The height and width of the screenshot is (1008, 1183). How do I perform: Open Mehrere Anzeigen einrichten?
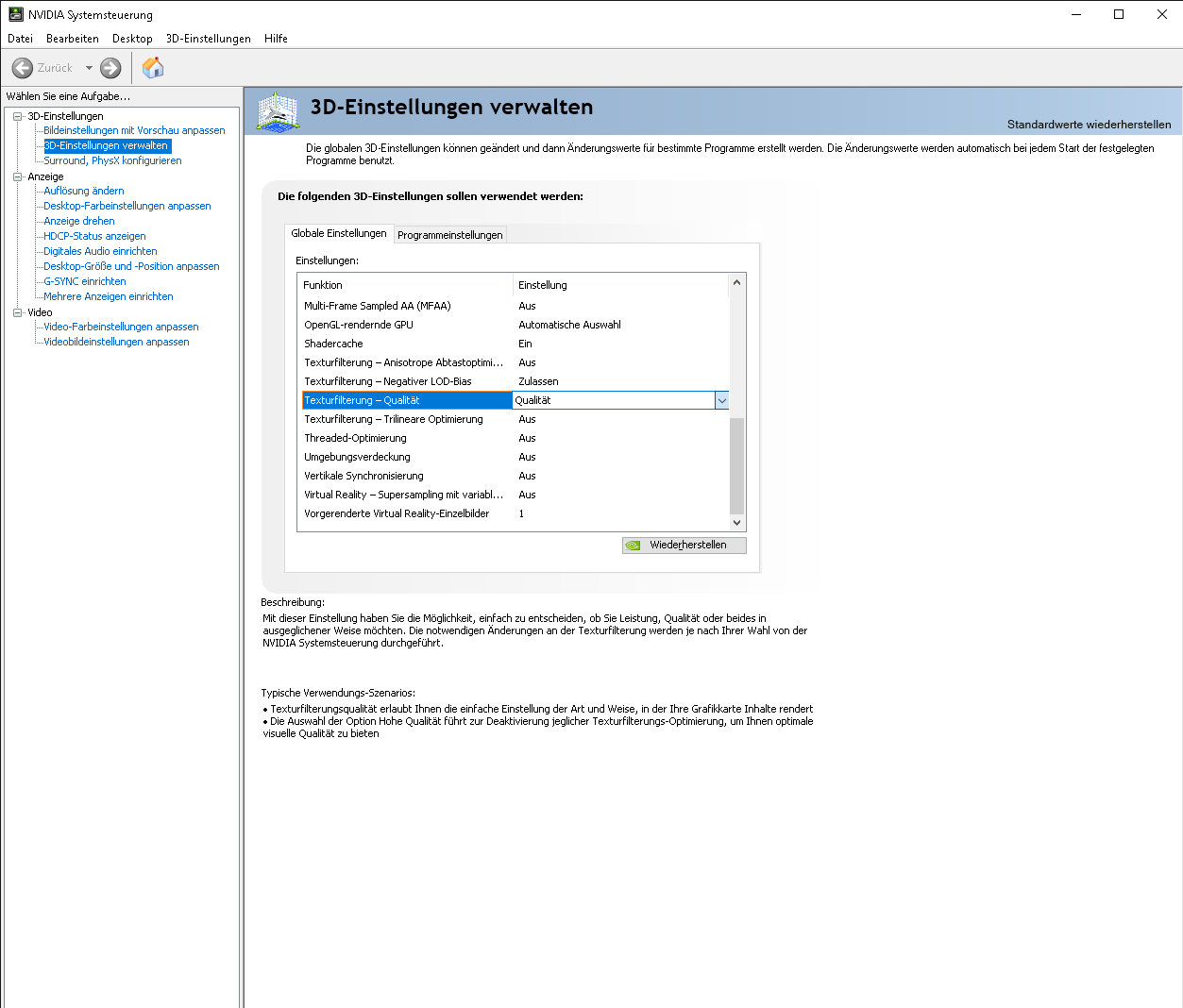pos(109,296)
